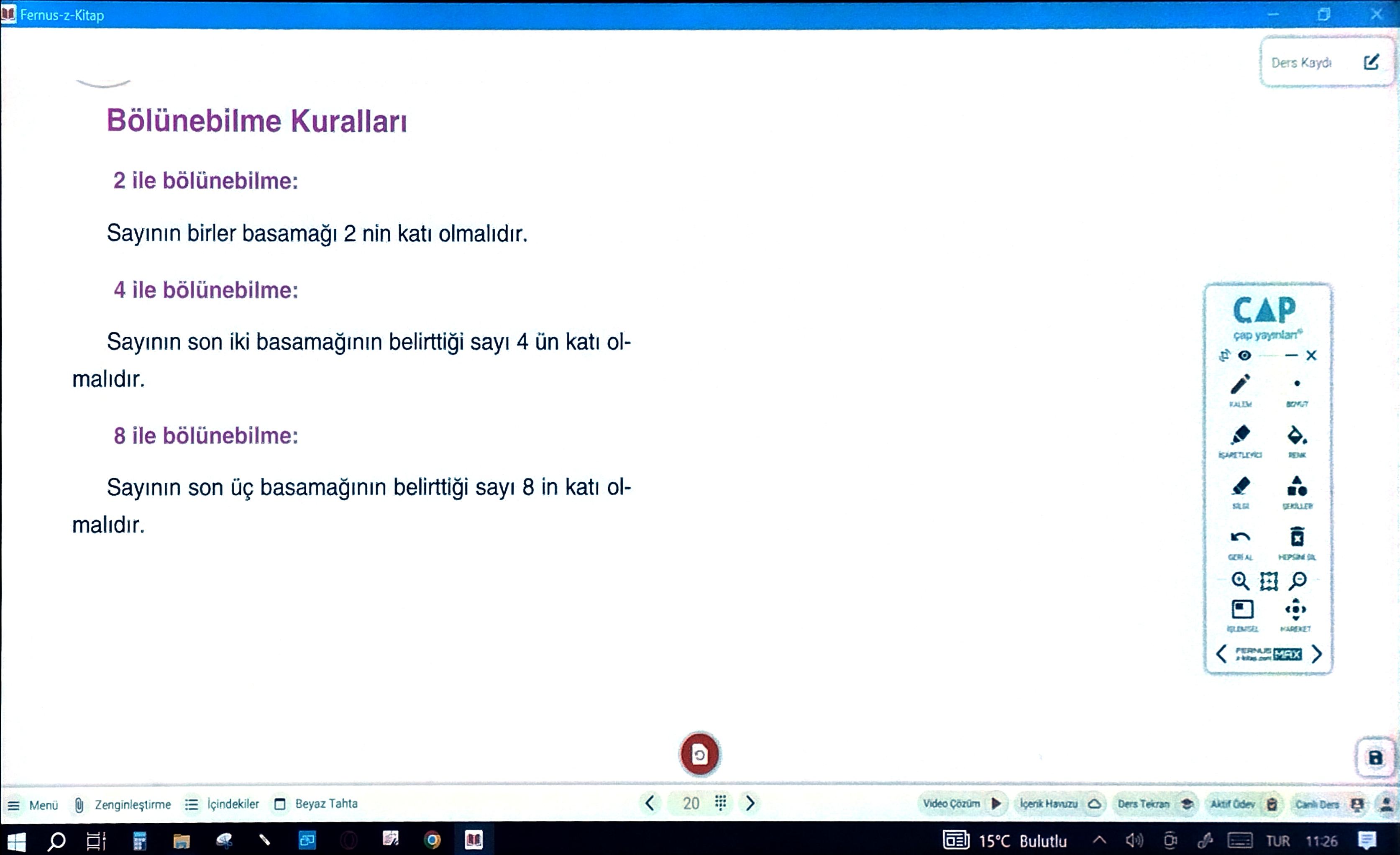Select the Hareket move tool
The height and width of the screenshot is (855, 1400).
[x=1295, y=609]
